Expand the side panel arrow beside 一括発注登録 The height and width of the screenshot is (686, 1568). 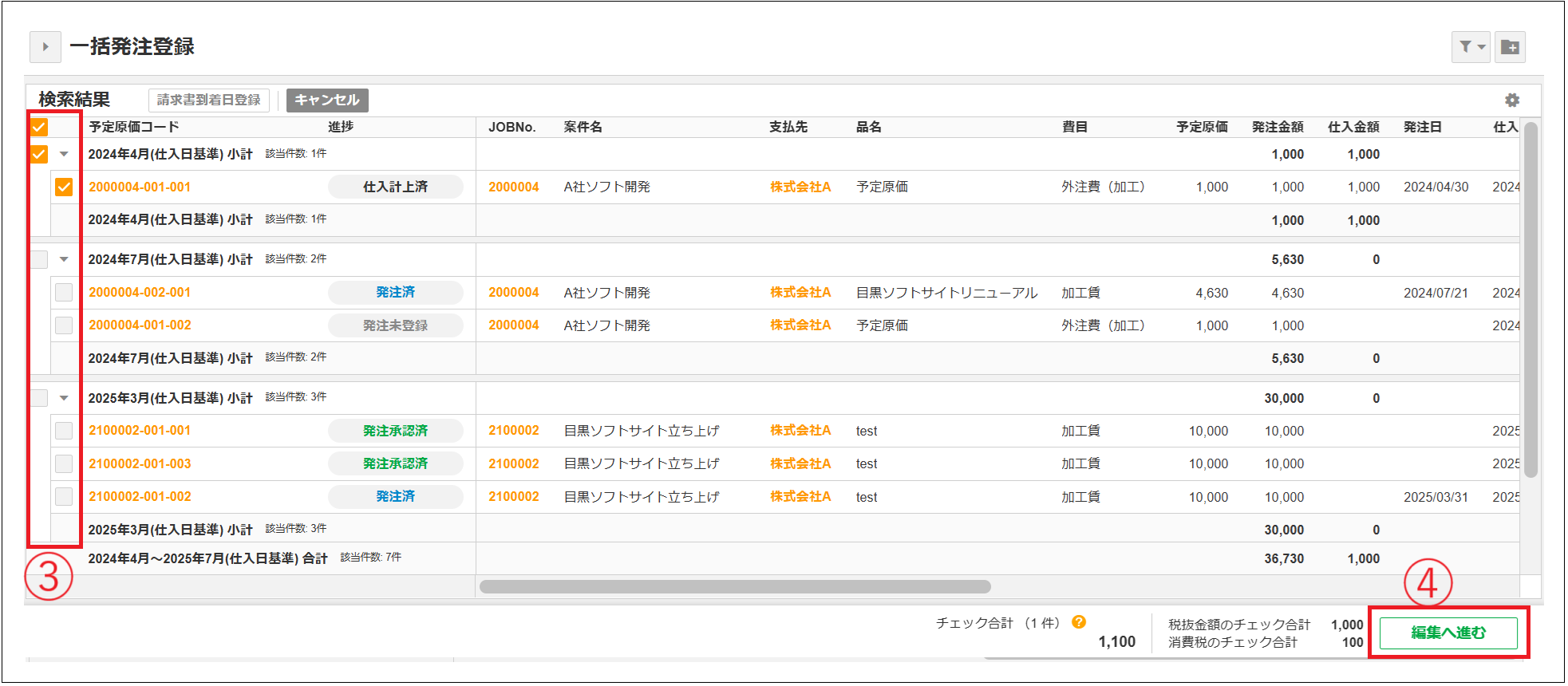click(45, 47)
